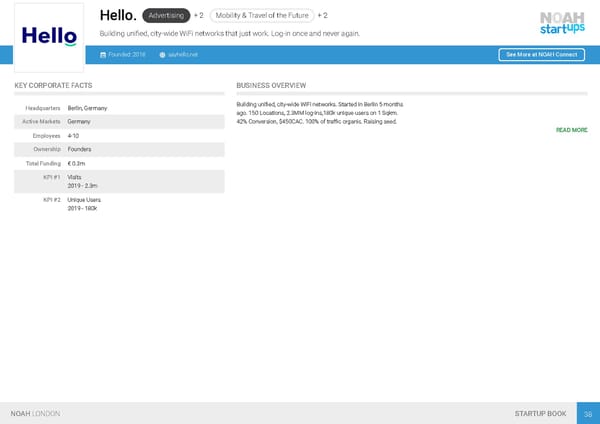This screenshot has height=424, width=600.
Task: Click the page number 38 box
Action: (588, 413)
